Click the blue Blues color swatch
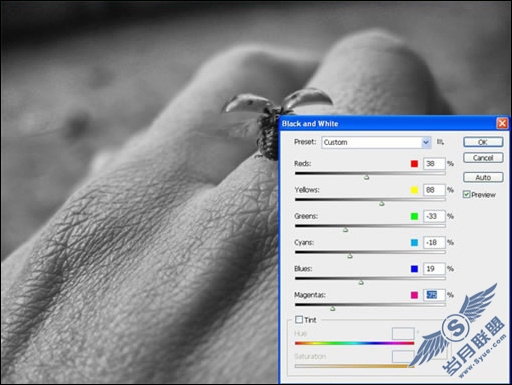Screen dimensions: 512x385 pos(414,269)
